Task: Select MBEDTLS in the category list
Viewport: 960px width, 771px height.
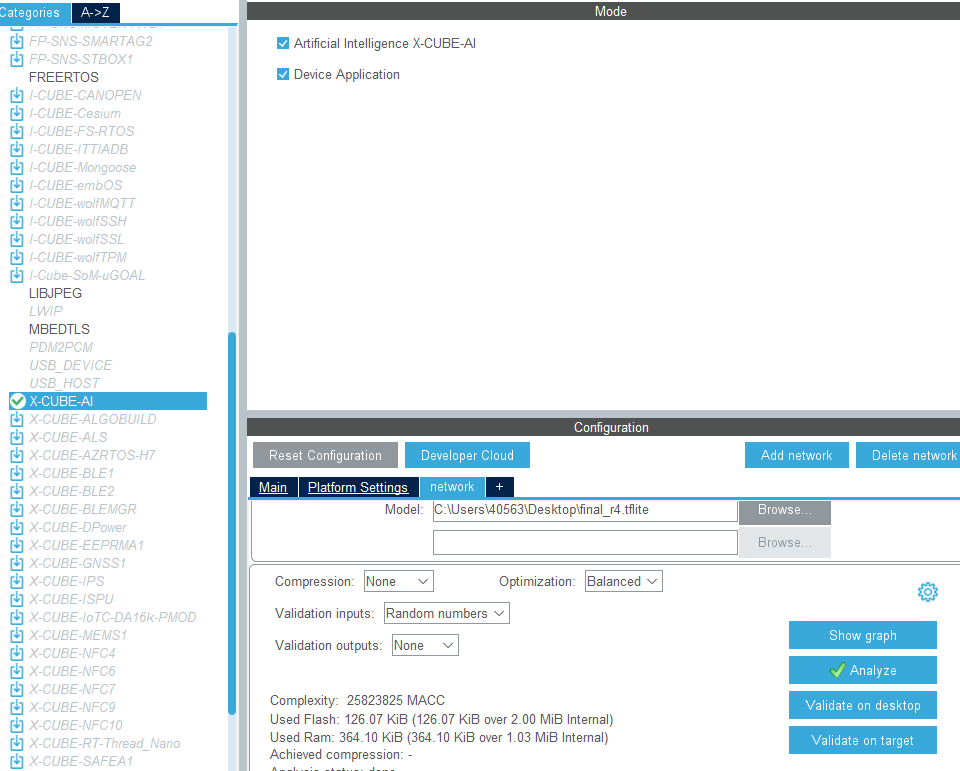Action: point(59,329)
